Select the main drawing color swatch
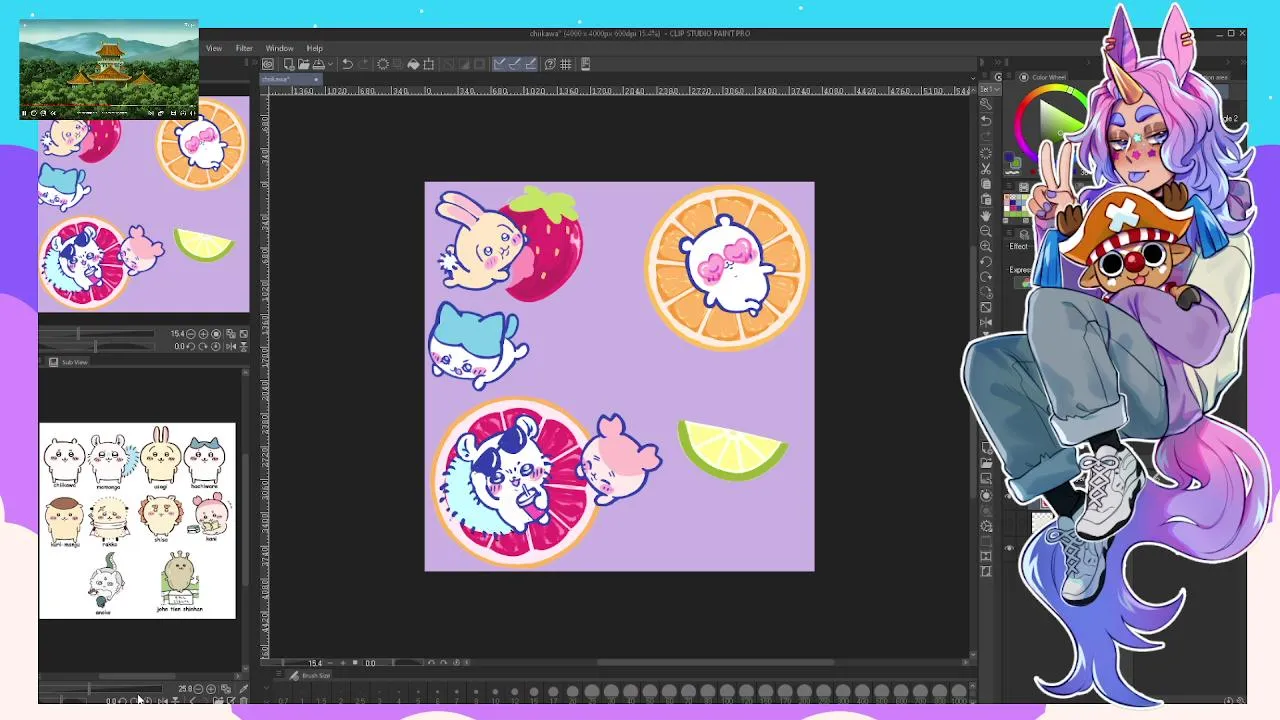 click(x=1011, y=157)
